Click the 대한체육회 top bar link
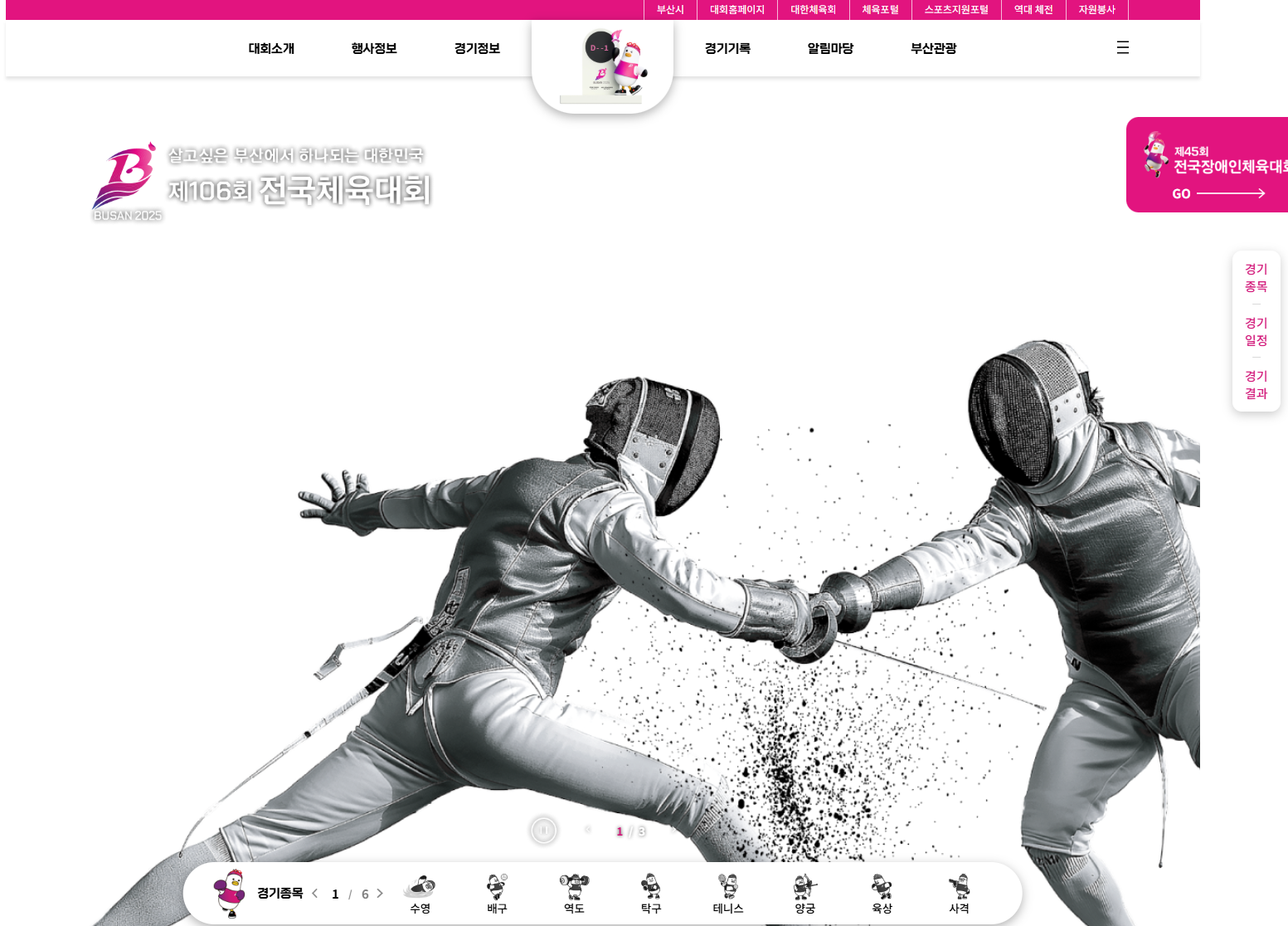The height and width of the screenshot is (926, 1288). tap(813, 10)
